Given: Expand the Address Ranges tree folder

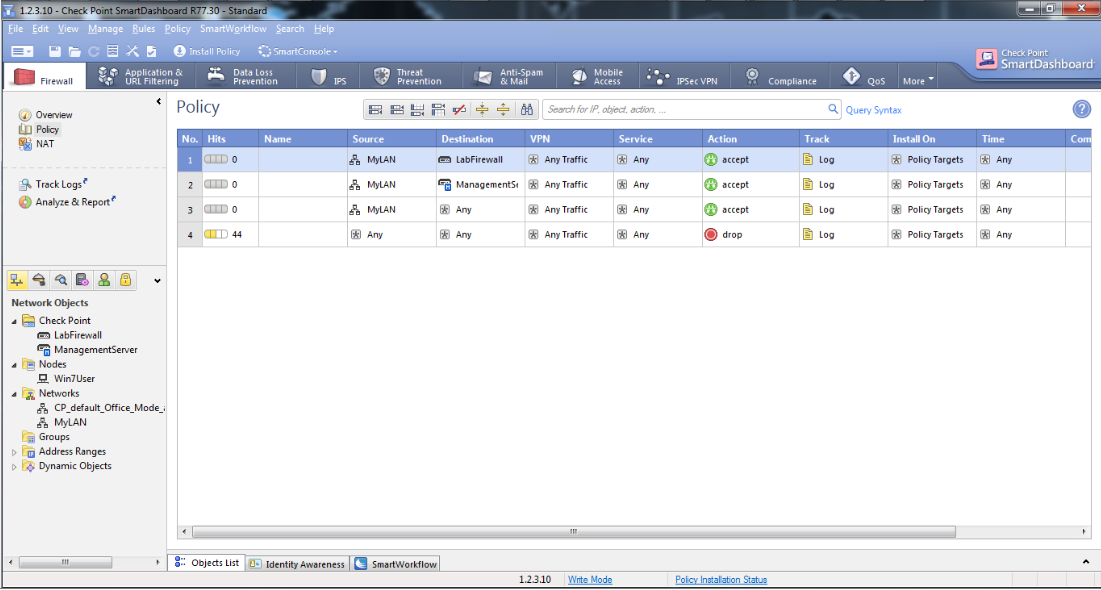Looking at the screenshot, I should 15,452.
